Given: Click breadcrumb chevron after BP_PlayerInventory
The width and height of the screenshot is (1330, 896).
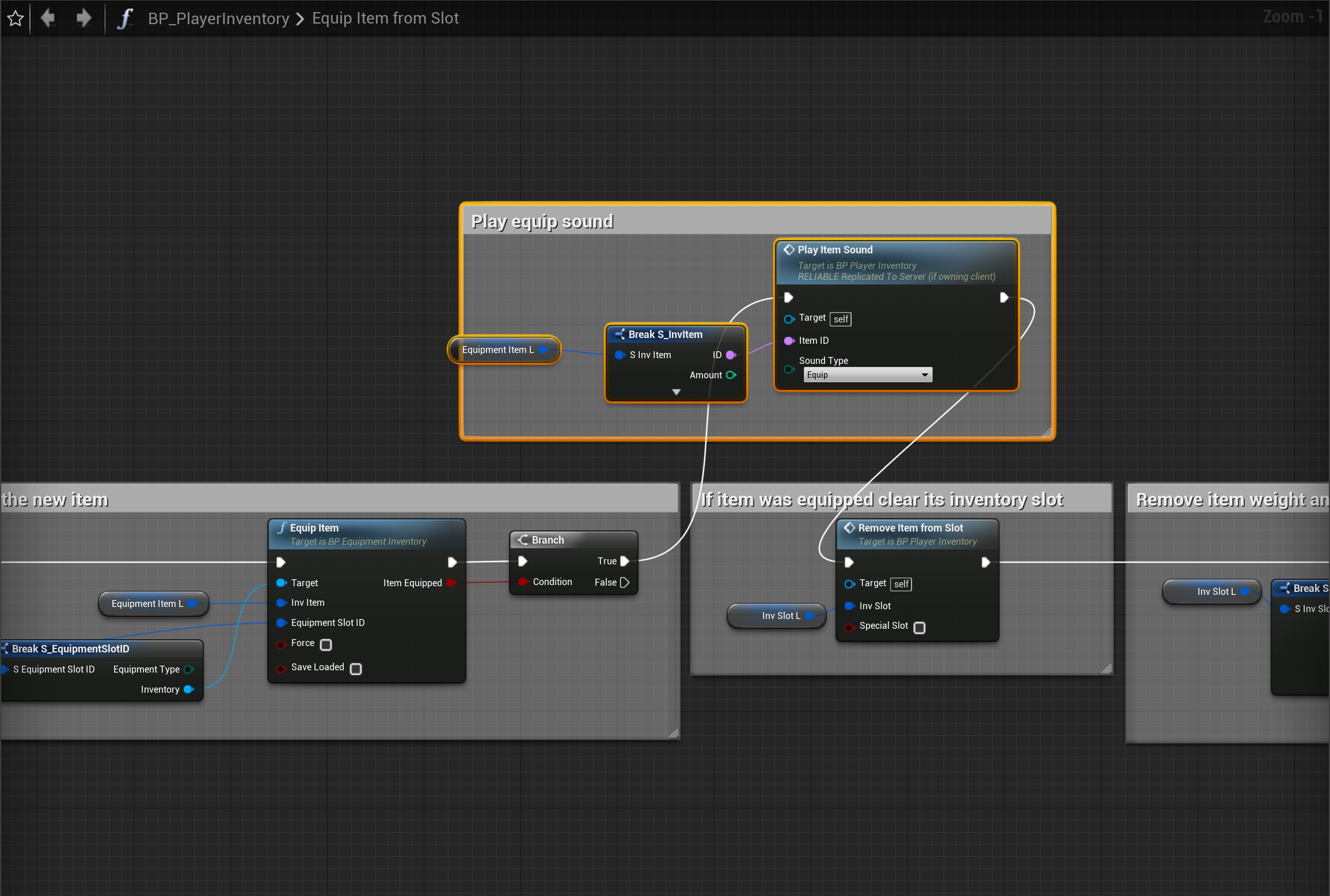Looking at the screenshot, I should tap(299, 18).
